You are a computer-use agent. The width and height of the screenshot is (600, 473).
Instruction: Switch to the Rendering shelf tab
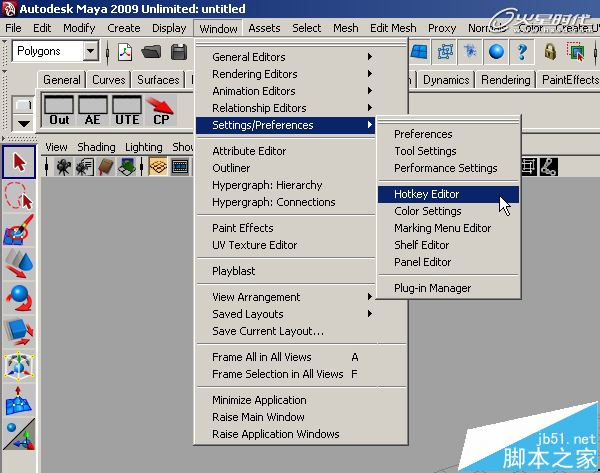coord(505,80)
